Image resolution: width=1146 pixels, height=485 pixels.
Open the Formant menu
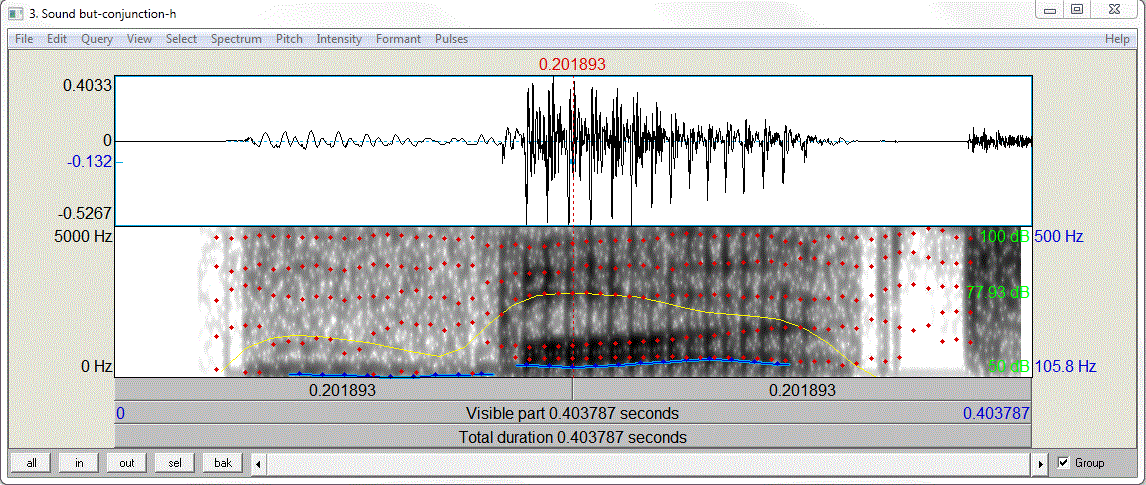coord(398,39)
